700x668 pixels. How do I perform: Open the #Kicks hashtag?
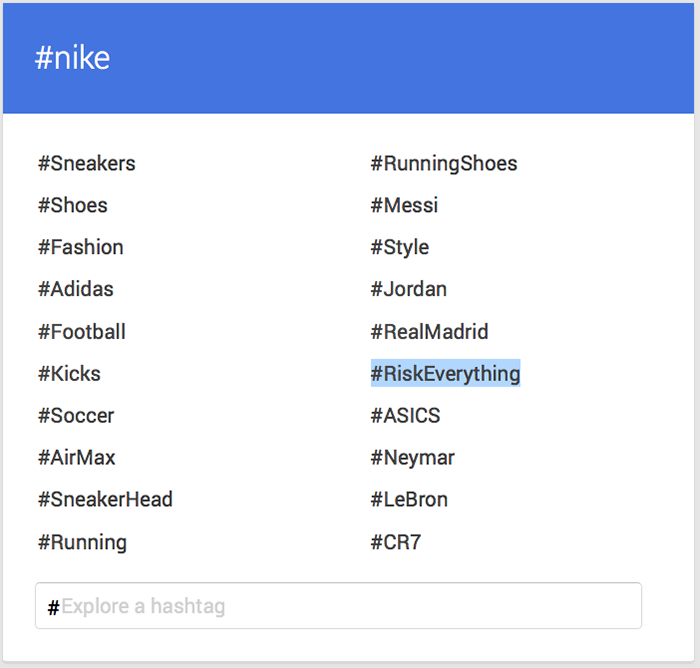coord(69,374)
